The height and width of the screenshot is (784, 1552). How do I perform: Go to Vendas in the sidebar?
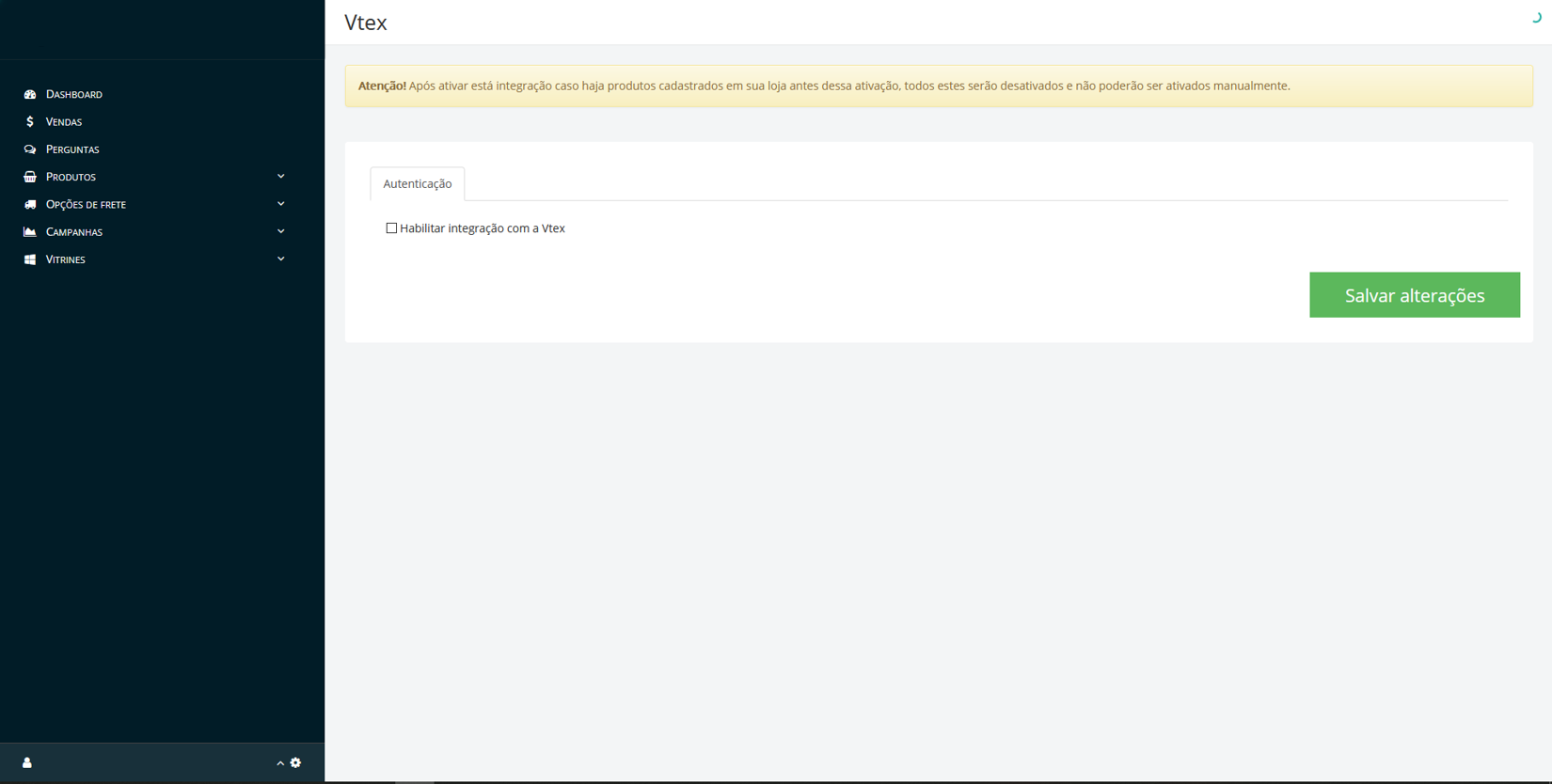tap(64, 122)
